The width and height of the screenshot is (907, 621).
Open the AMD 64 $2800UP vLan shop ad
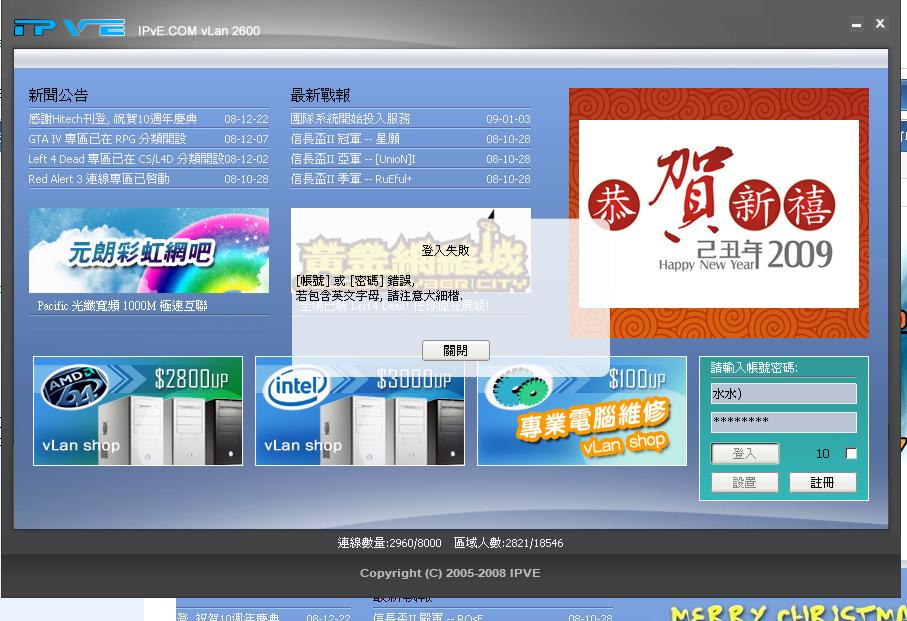pyautogui.click(x=138, y=411)
